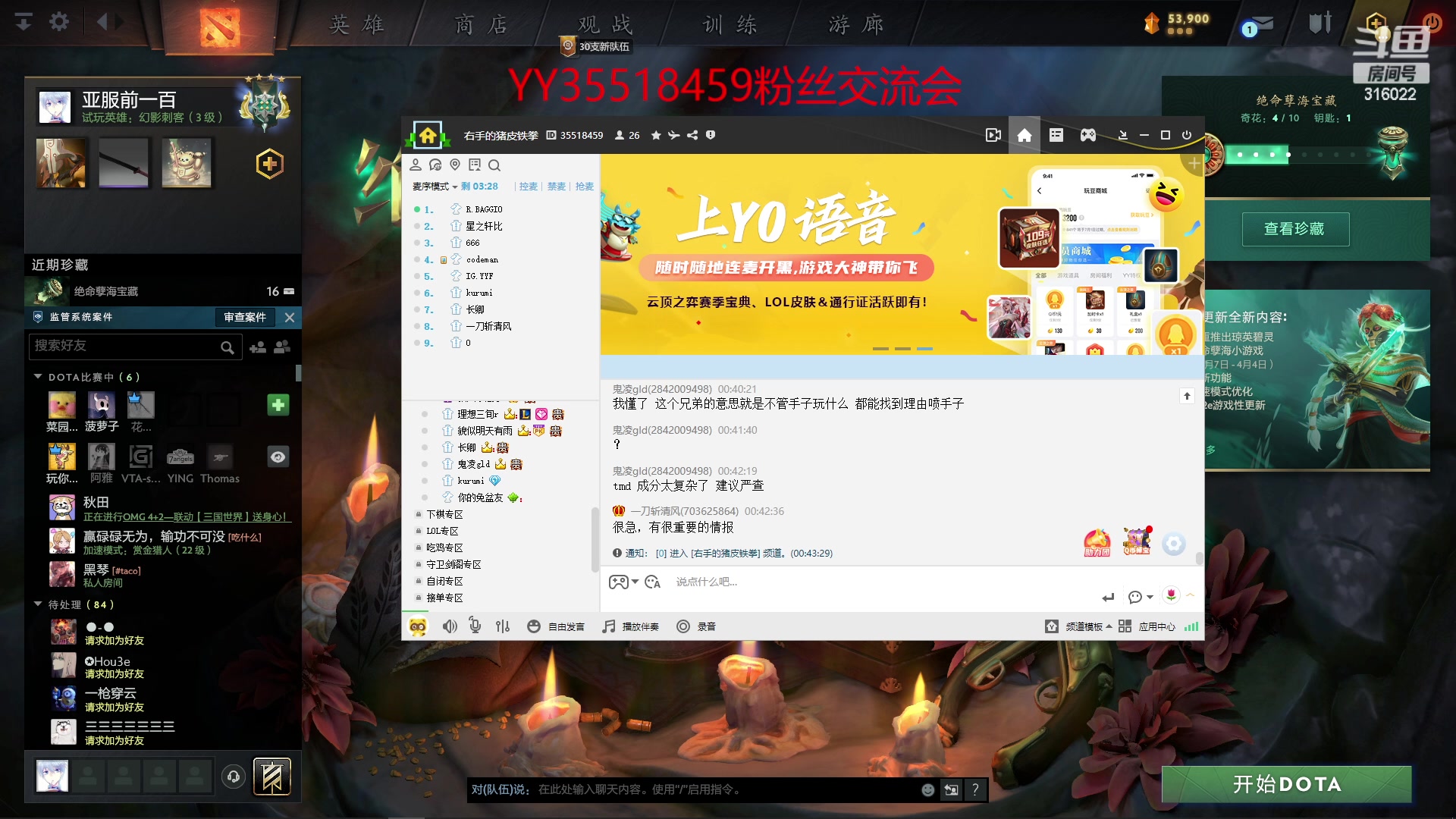
Task: Toggle 控麦 mic control
Action: click(529, 187)
